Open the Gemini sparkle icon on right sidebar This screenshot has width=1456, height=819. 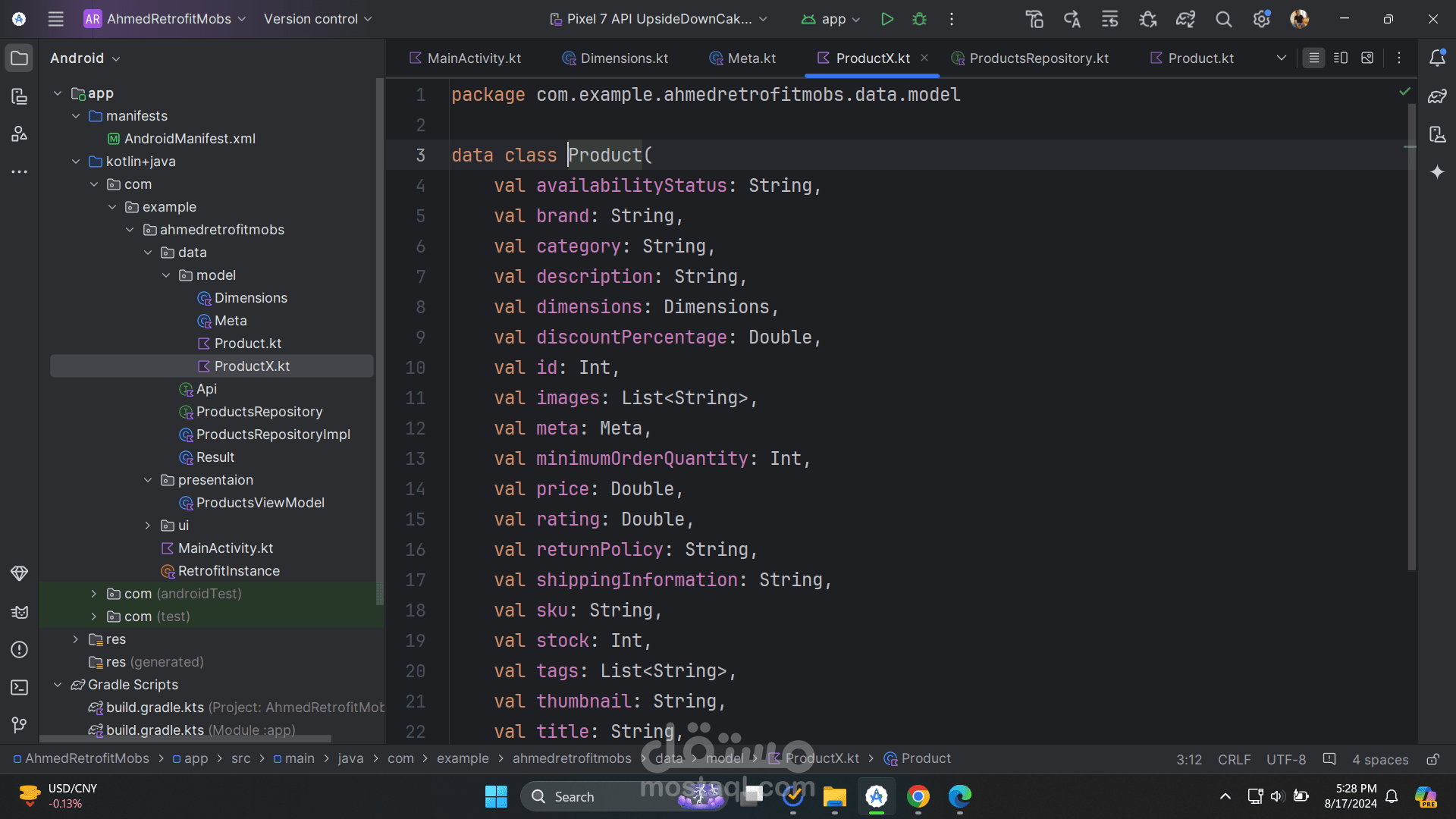pos(1437,172)
